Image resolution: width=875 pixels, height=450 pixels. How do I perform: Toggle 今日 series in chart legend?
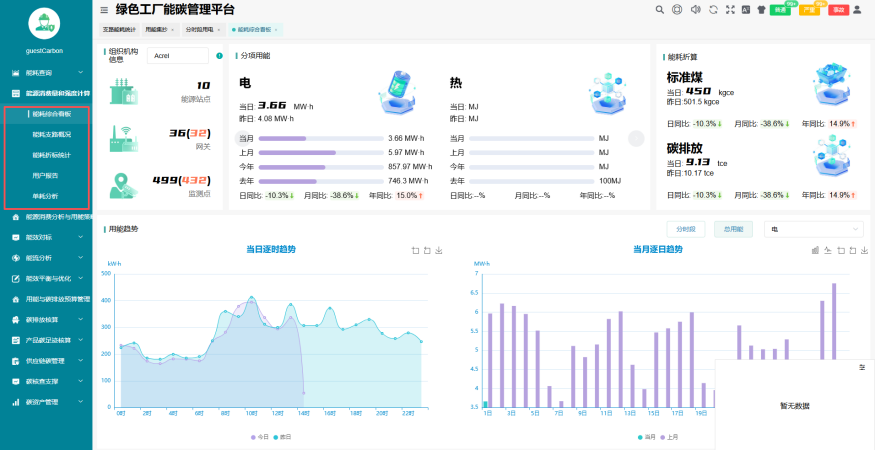point(259,437)
